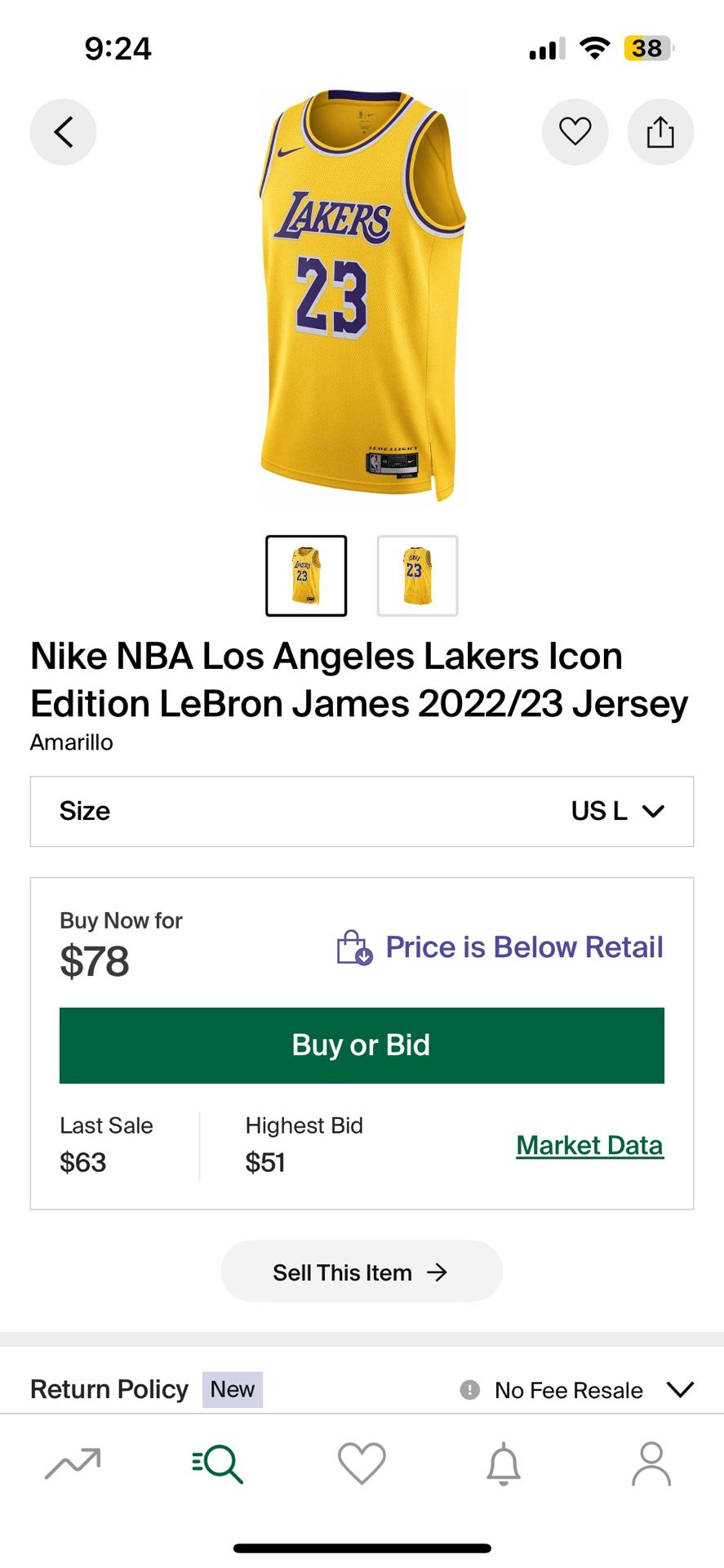Viewport: 724px width, 1568px height.
Task: Tap the info icon beside No Fee Resale
Action: point(470,1389)
